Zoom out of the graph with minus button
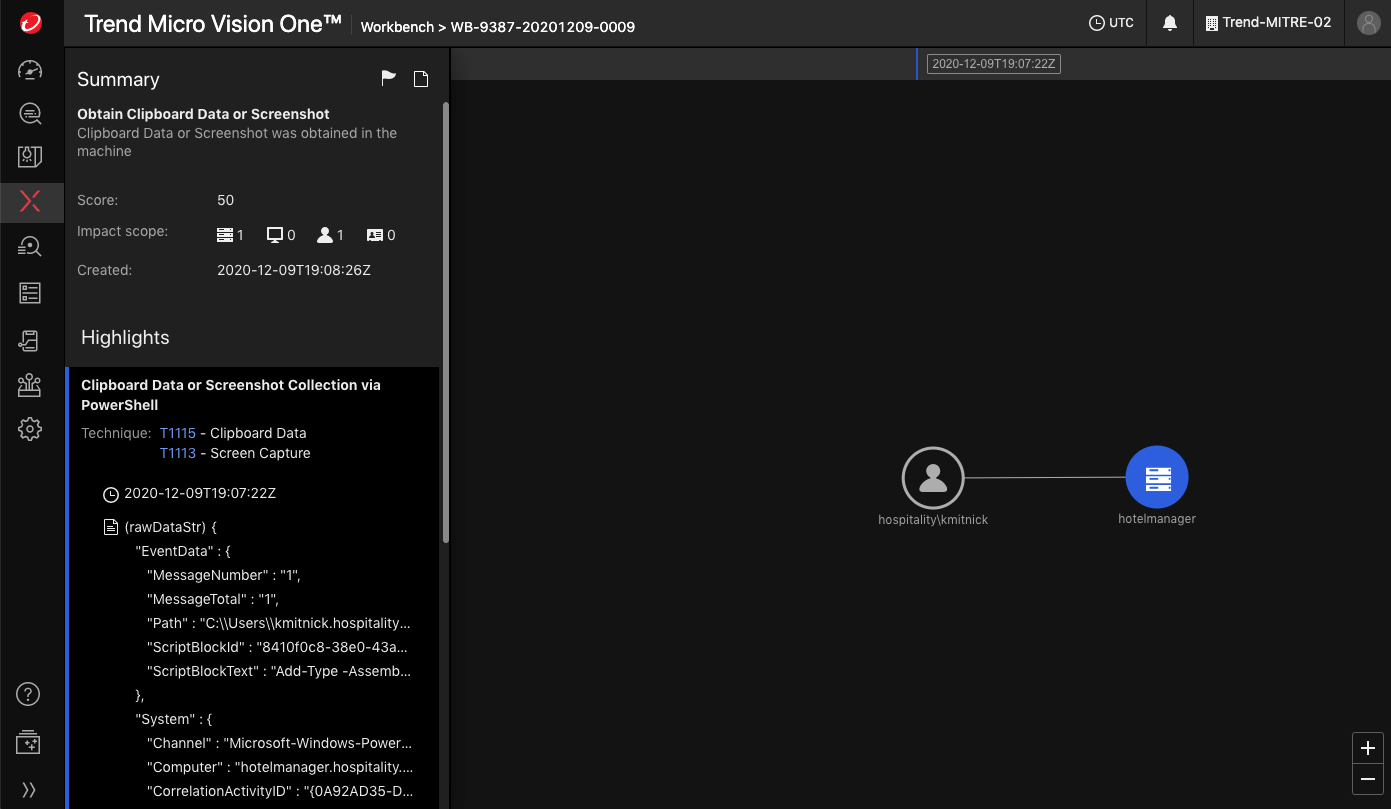The height and width of the screenshot is (809, 1391). coord(1368,779)
